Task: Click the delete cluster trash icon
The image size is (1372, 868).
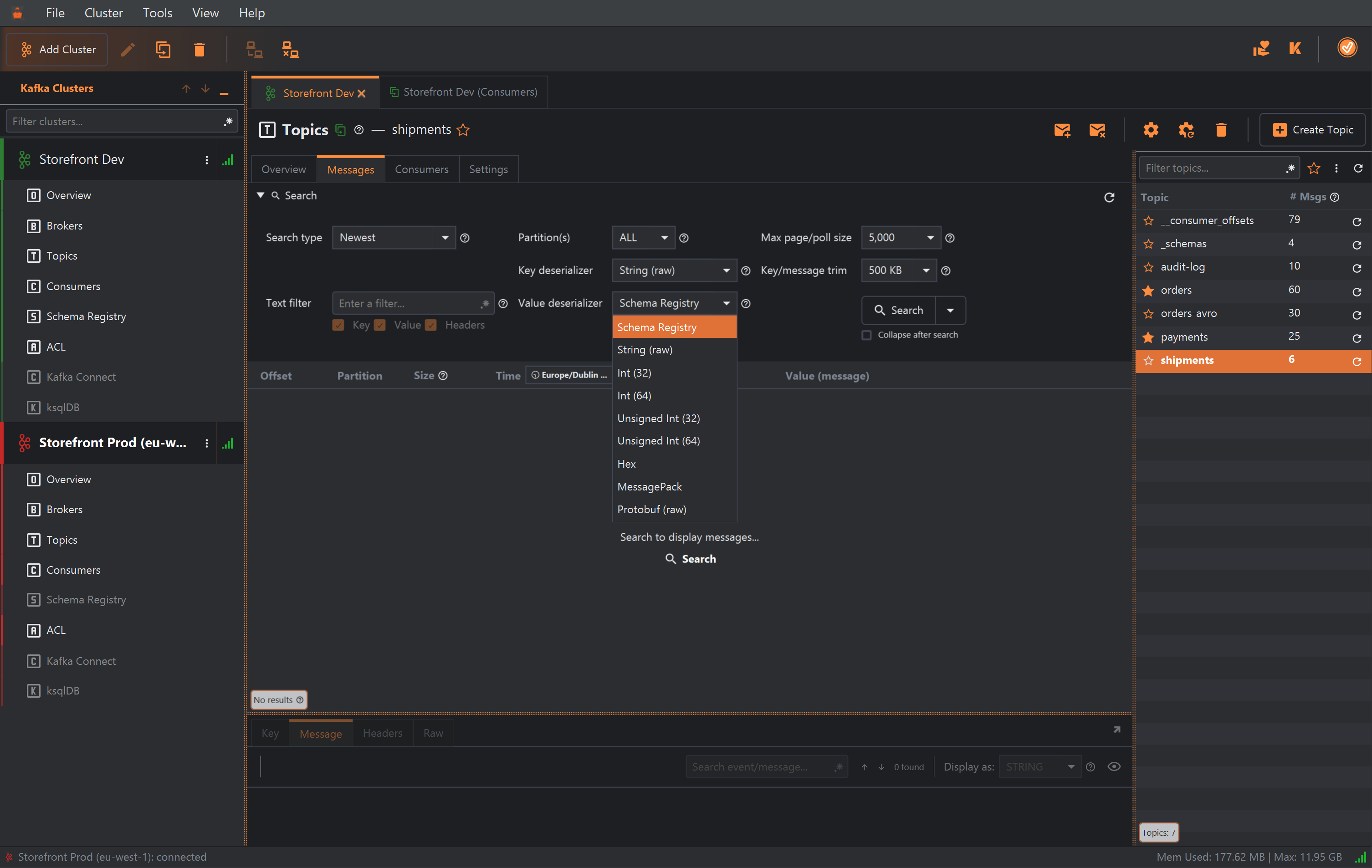Action: (x=199, y=50)
